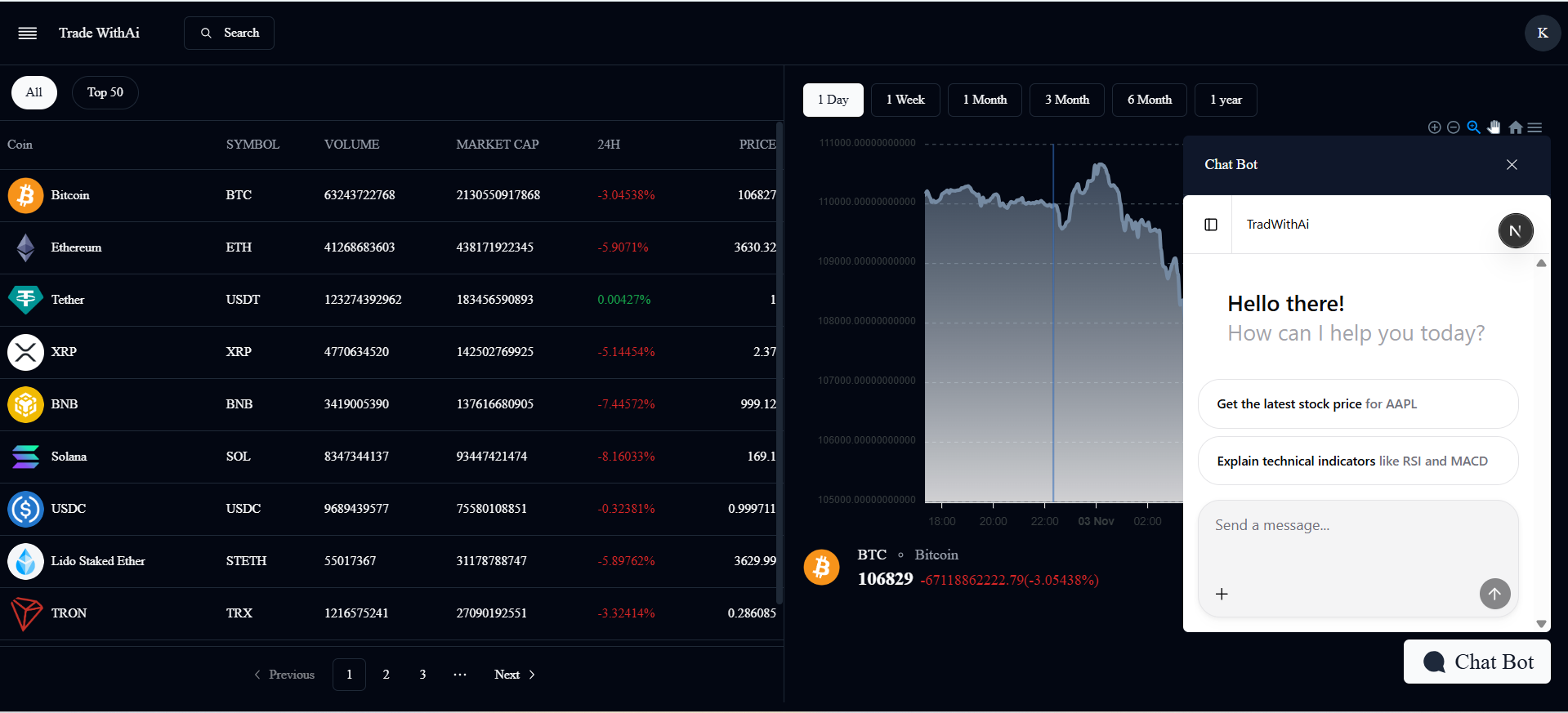
Task: Zoom out on the chart
Action: pyautogui.click(x=1454, y=127)
